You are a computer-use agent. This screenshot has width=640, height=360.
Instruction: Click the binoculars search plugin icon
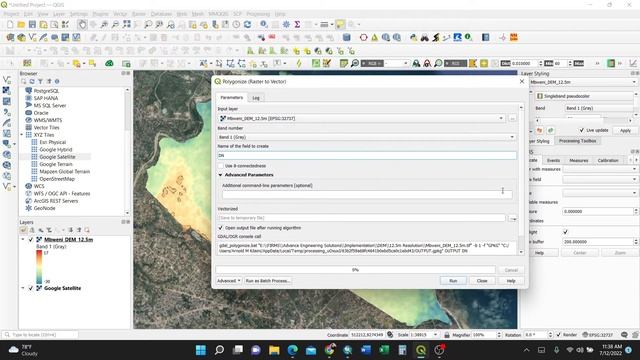tap(425, 38)
